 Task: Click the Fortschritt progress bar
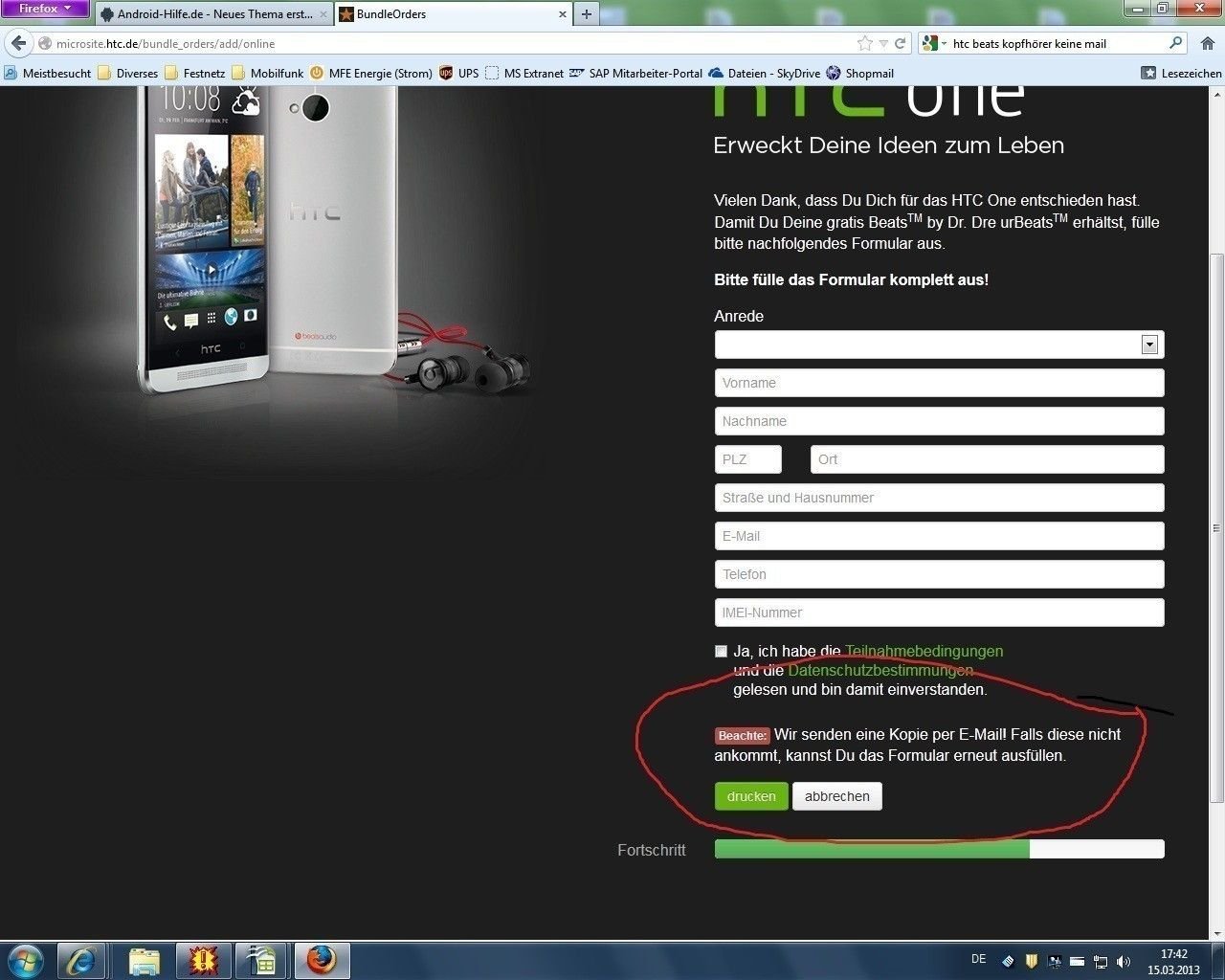tap(939, 849)
